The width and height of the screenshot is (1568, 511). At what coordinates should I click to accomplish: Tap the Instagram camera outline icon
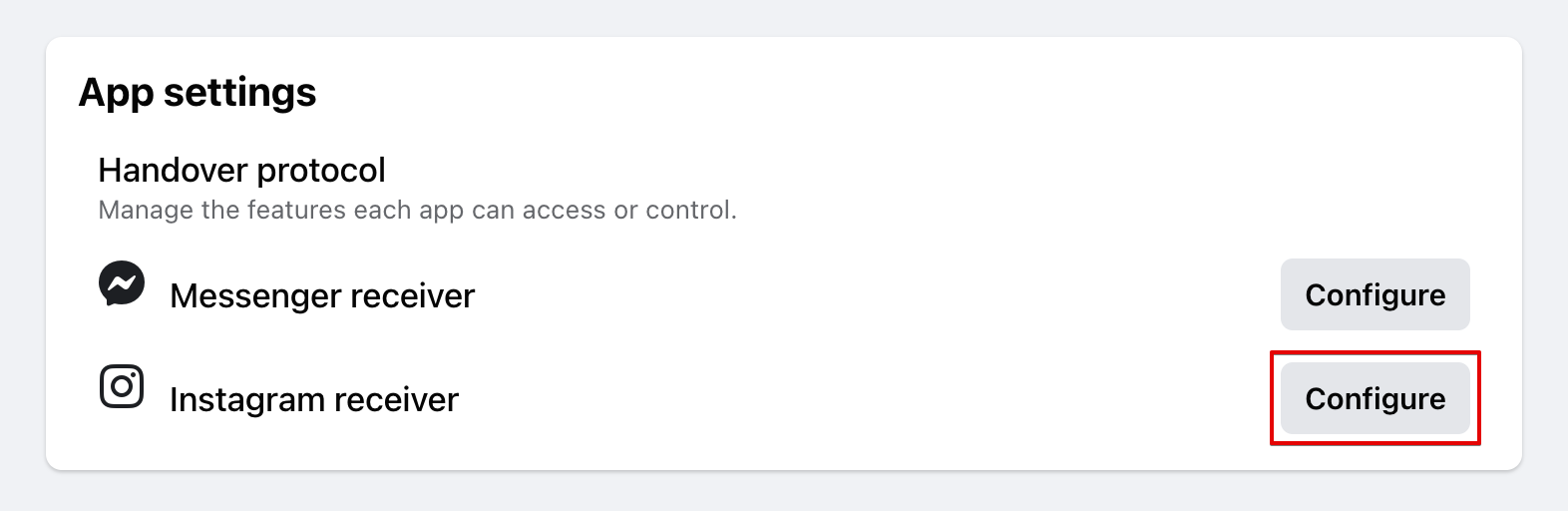tap(122, 386)
